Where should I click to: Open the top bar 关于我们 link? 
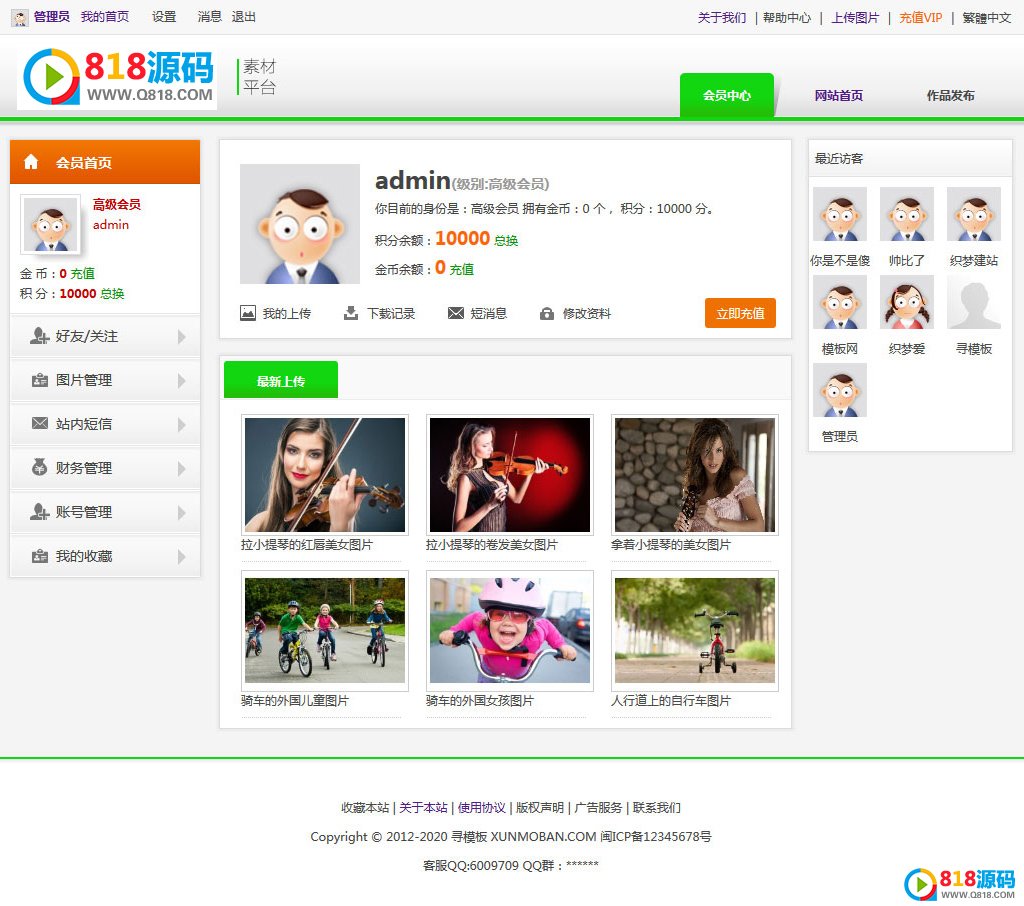point(722,18)
